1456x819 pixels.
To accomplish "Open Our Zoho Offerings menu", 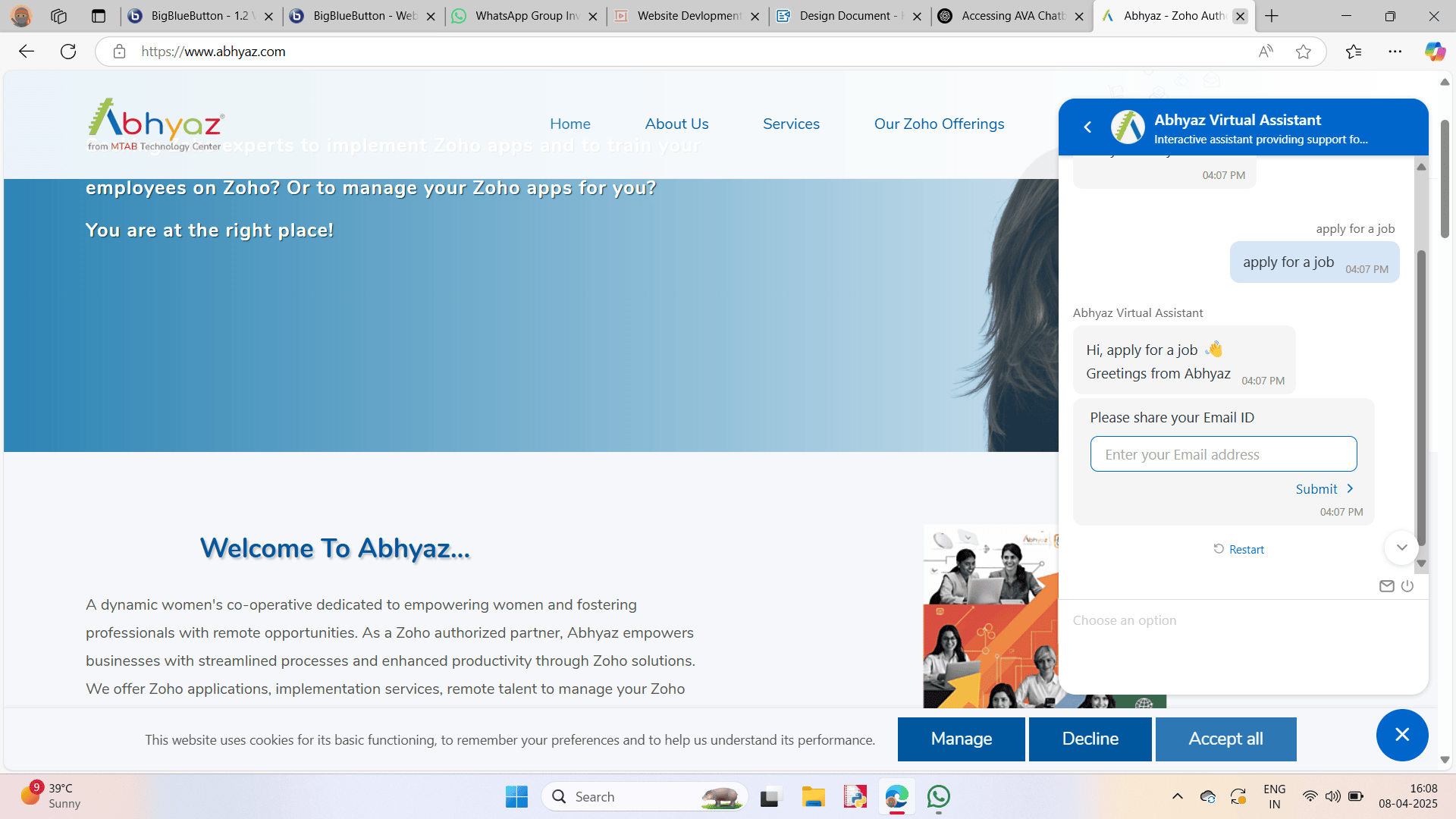I will pos(939,124).
